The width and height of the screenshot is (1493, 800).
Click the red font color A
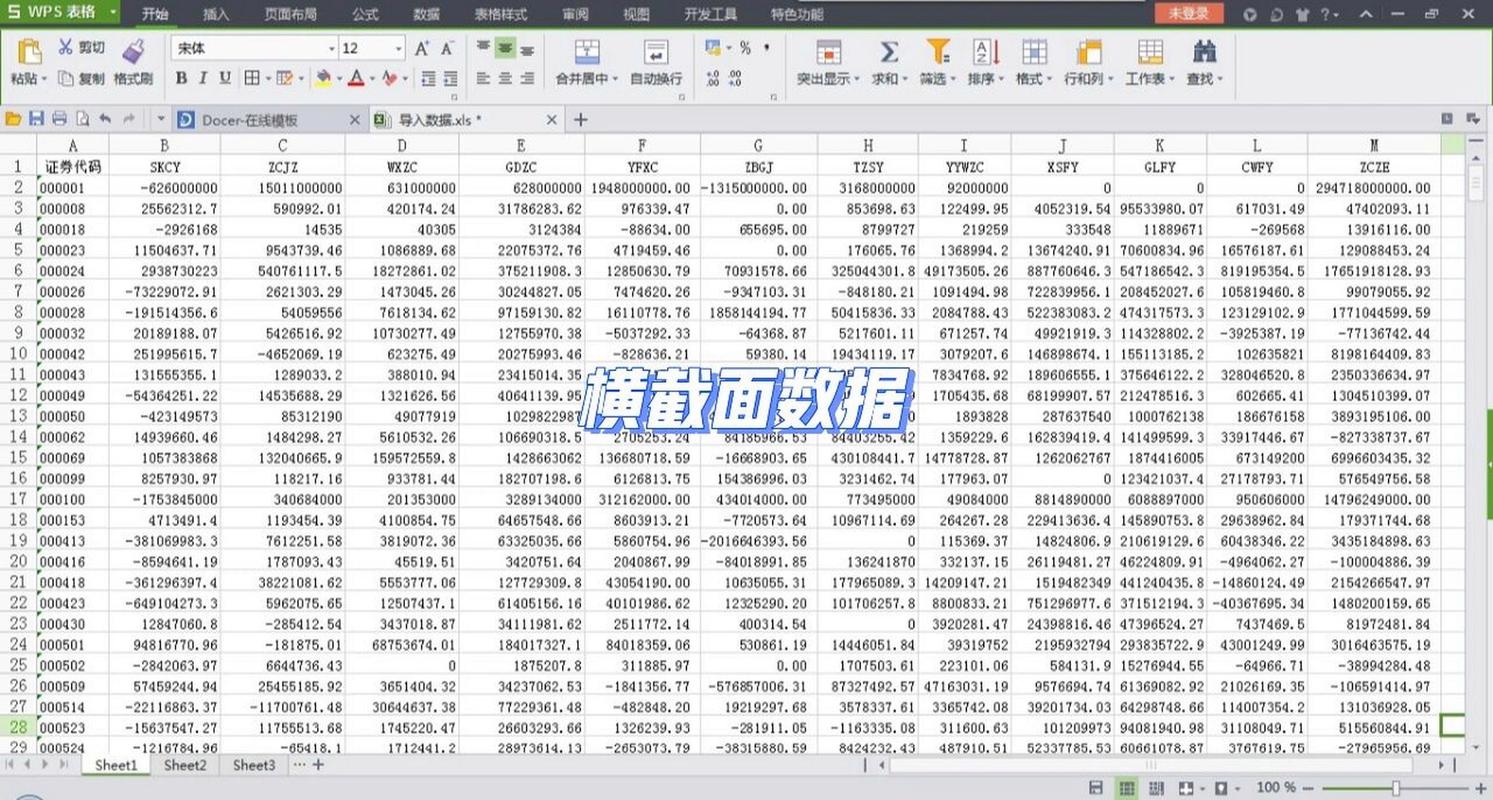coord(356,78)
